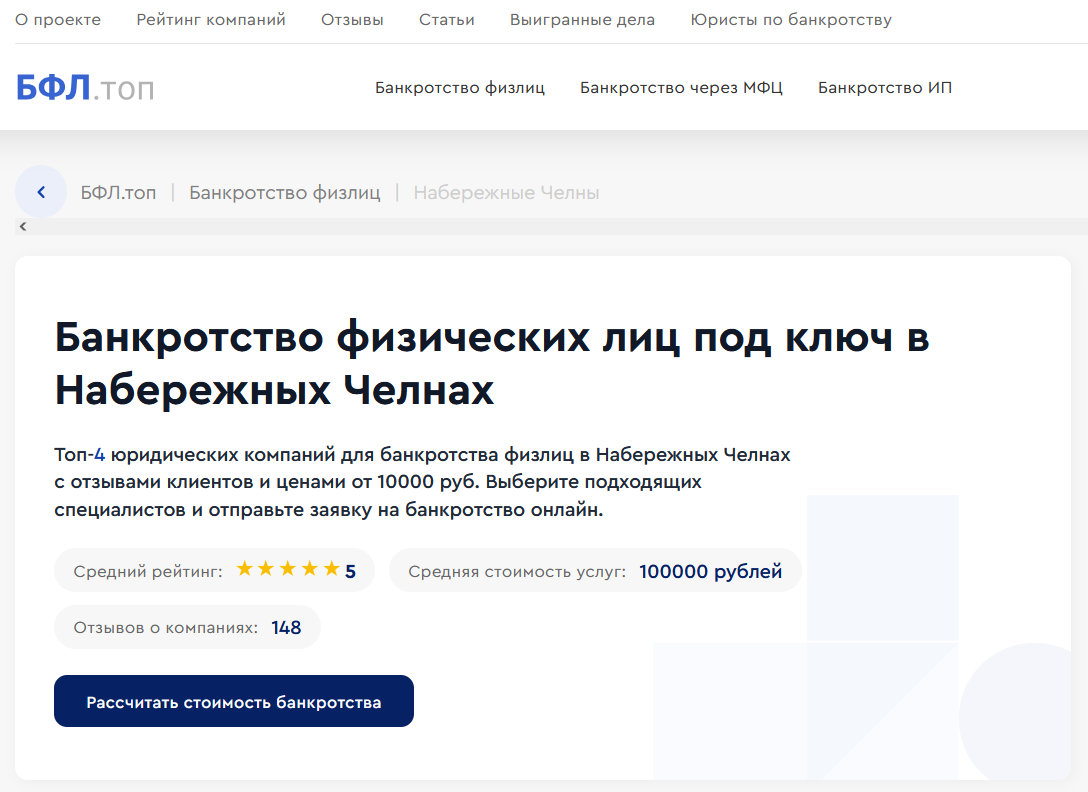Select Банкротство физлиц in main navigation
The height and width of the screenshot is (792, 1088).
pyautogui.click(x=460, y=88)
